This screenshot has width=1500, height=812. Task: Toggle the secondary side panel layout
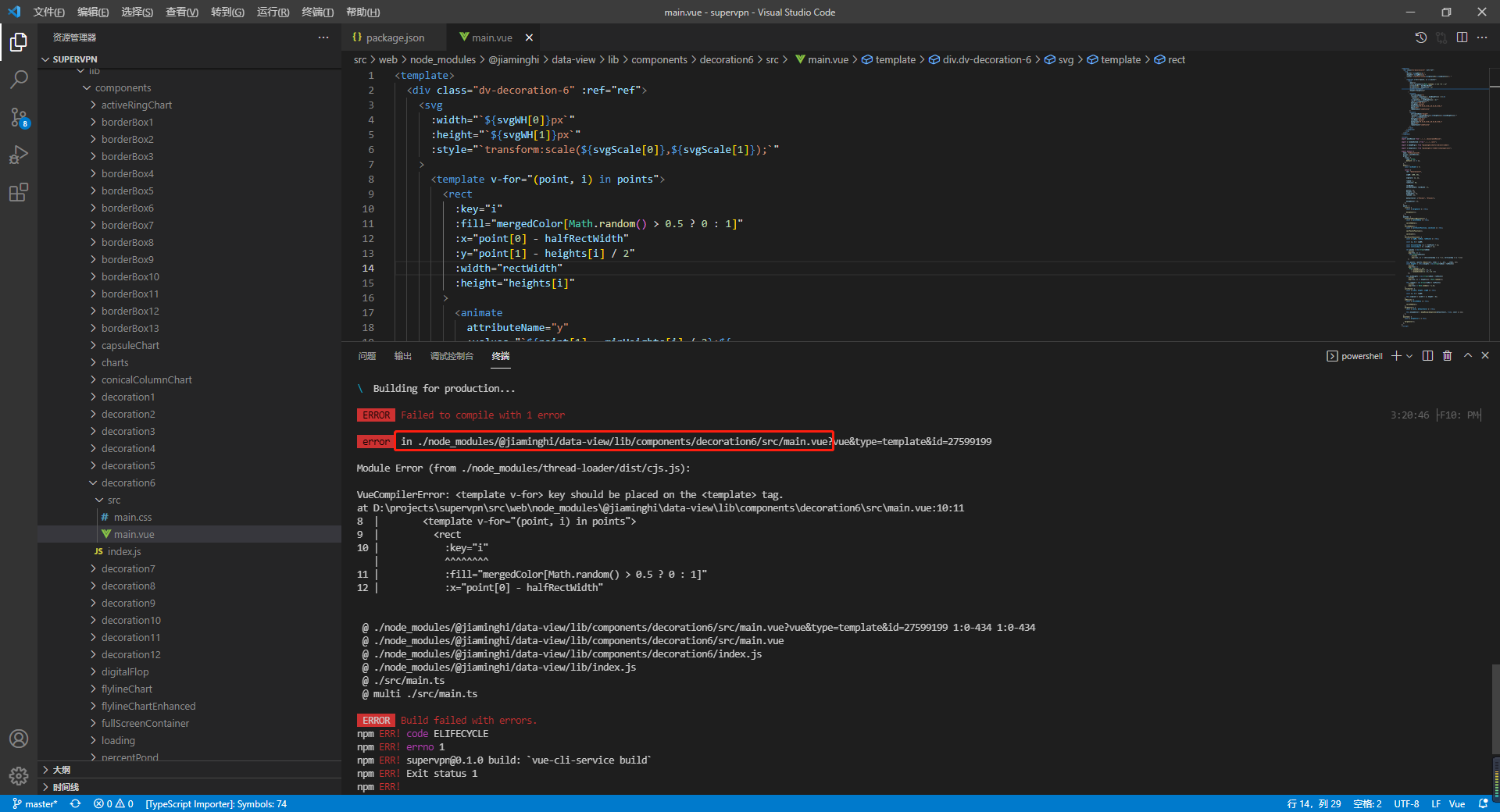[x=1462, y=37]
